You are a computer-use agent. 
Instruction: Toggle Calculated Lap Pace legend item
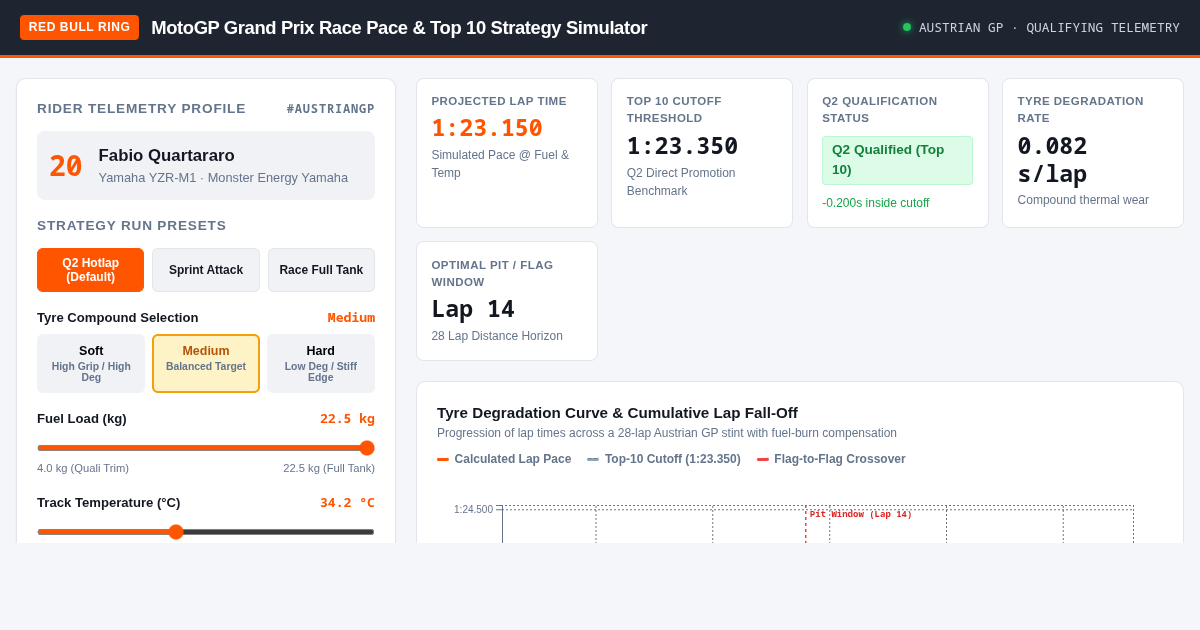[x=504, y=459]
